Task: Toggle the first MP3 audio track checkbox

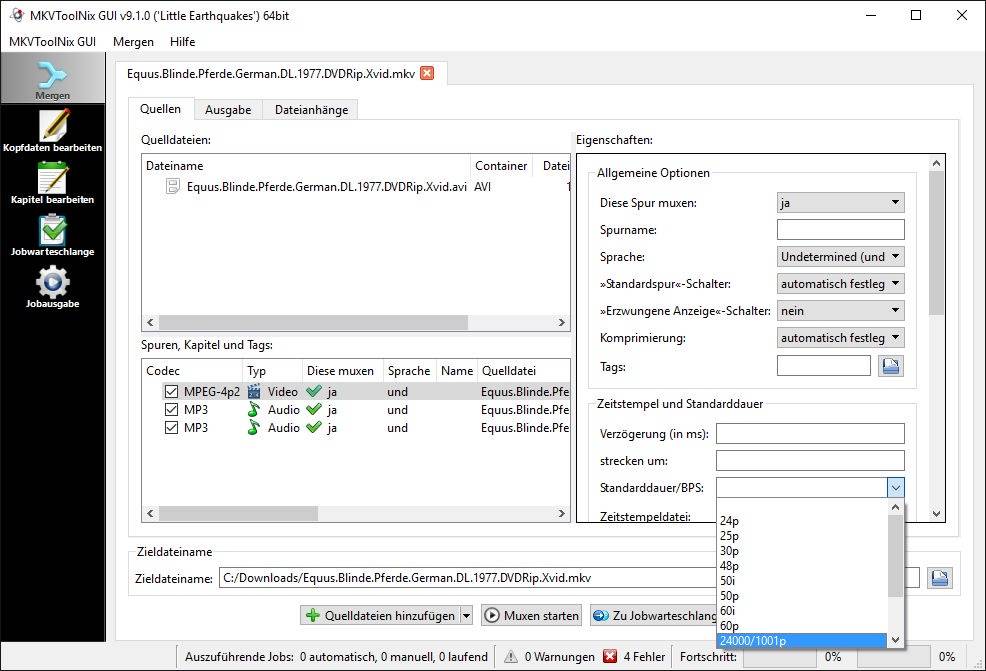Action: coord(171,410)
